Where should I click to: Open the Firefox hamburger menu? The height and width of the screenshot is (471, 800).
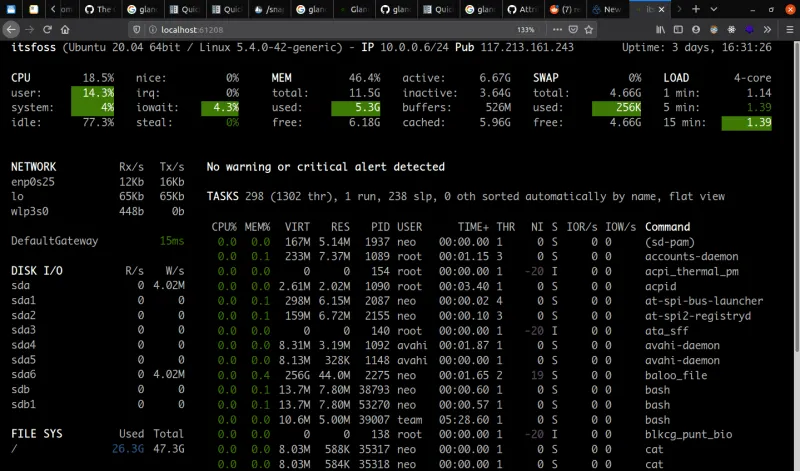coord(788,30)
